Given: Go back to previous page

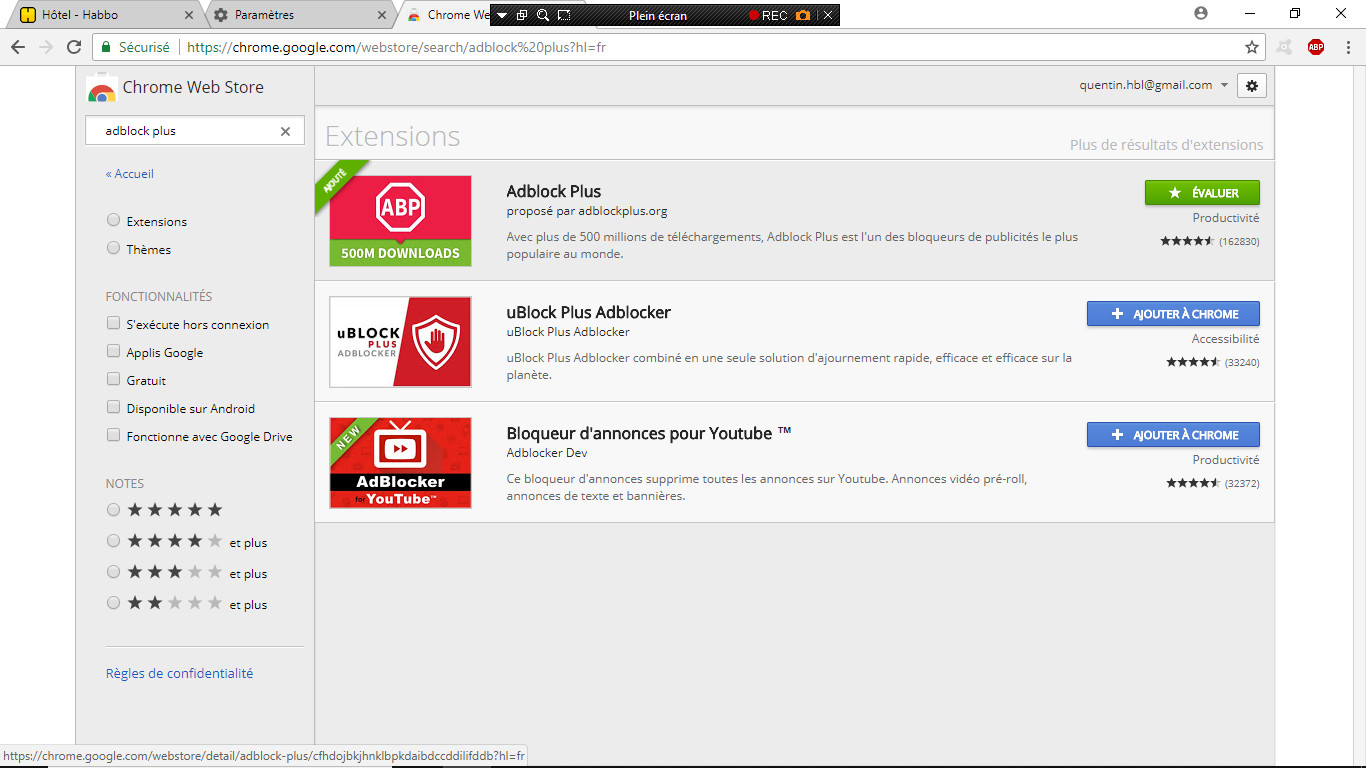Looking at the screenshot, I should [x=17, y=47].
